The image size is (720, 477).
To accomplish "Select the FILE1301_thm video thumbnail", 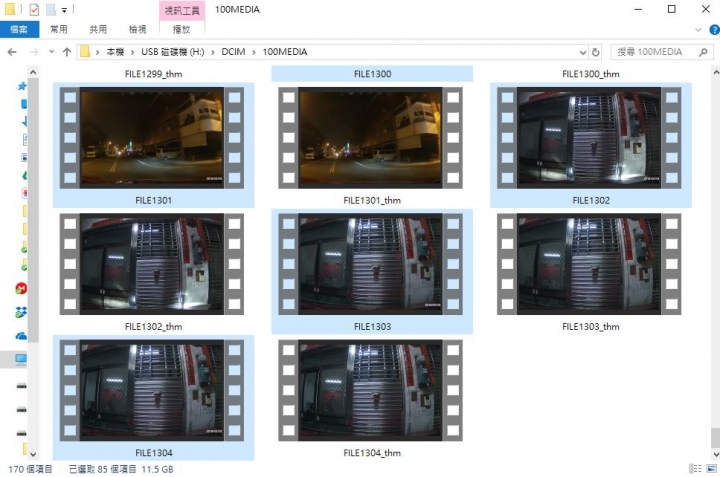I will coord(371,137).
